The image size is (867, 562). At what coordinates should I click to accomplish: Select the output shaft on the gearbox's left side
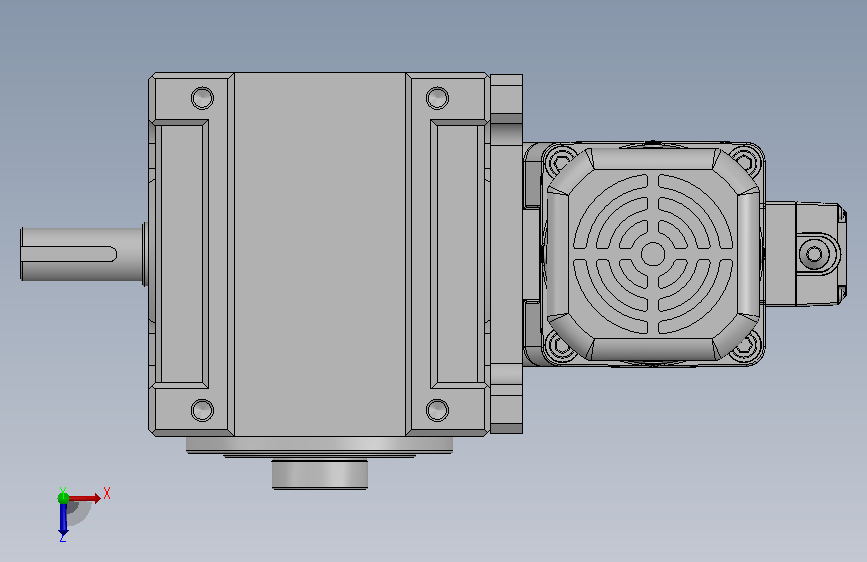point(82,254)
